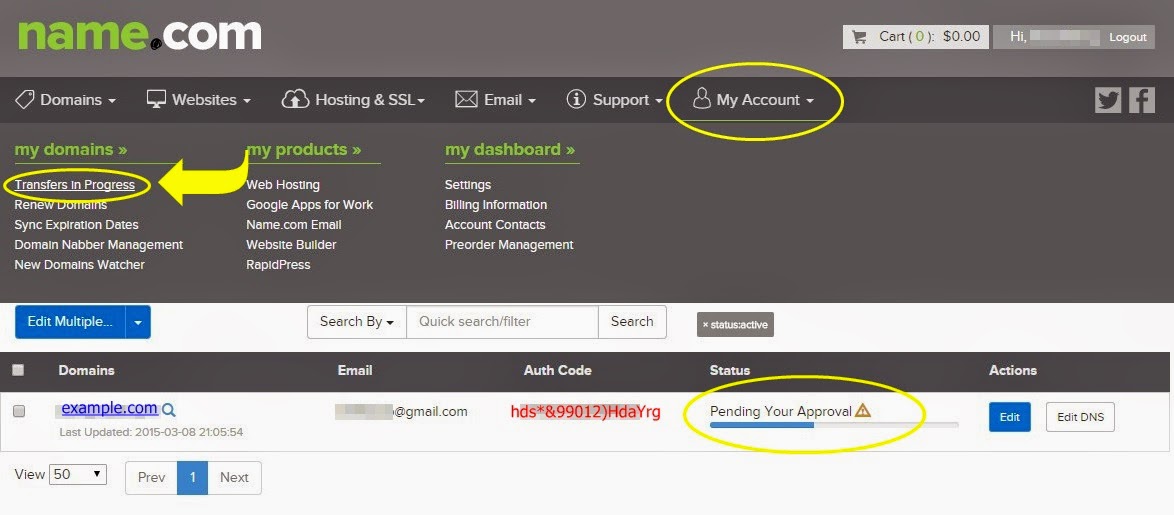Image resolution: width=1174 pixels, height=515 pixels.
Task: Click the gmail.com email cell
Action: pos(401,411)
